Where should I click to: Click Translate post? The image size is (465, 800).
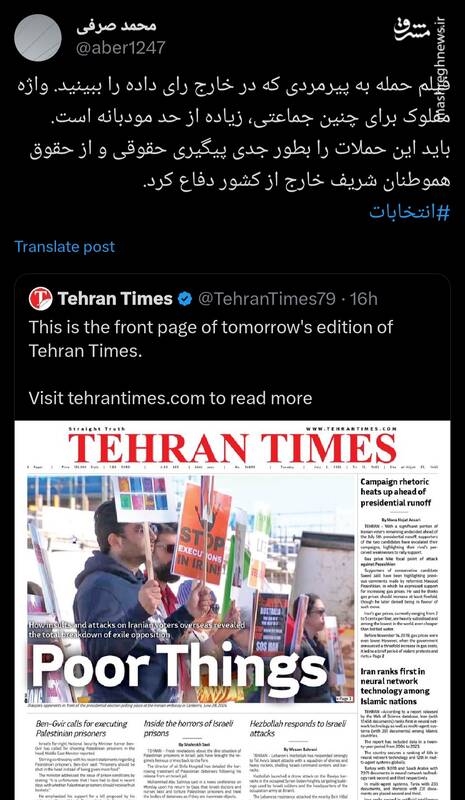click(x=65, y=246)
